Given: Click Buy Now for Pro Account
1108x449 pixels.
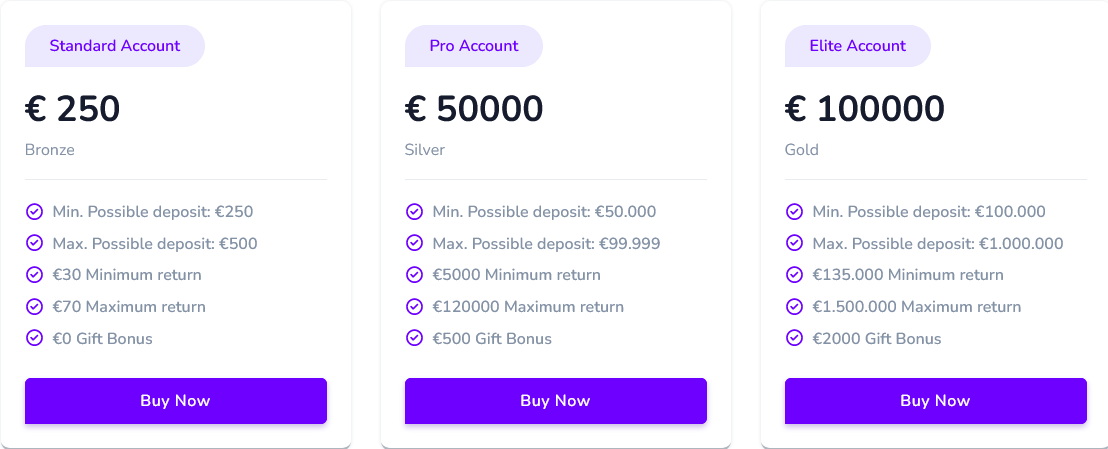Looking at the screenshot, I should point(555,401).
